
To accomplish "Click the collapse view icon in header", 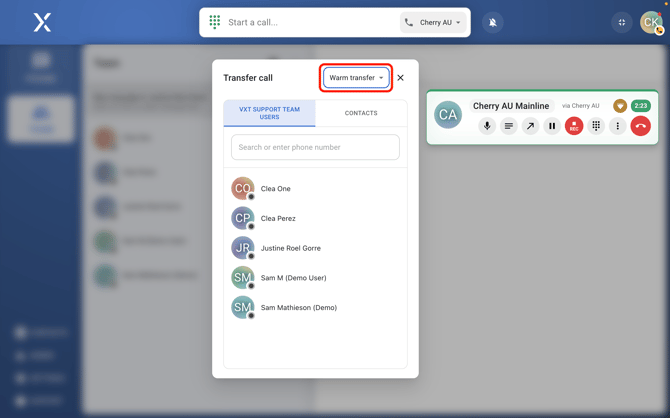I will [x=622, y=22].
